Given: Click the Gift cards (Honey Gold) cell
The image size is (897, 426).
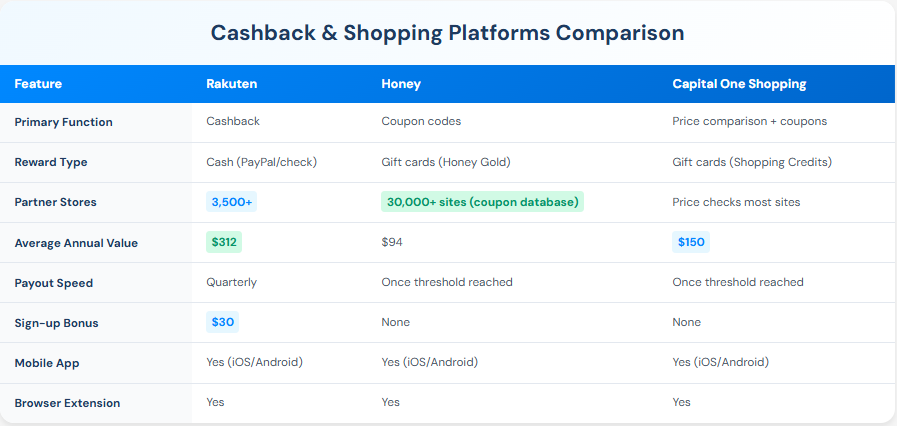Looking at the screenshot, I should (x=446, y=162).
